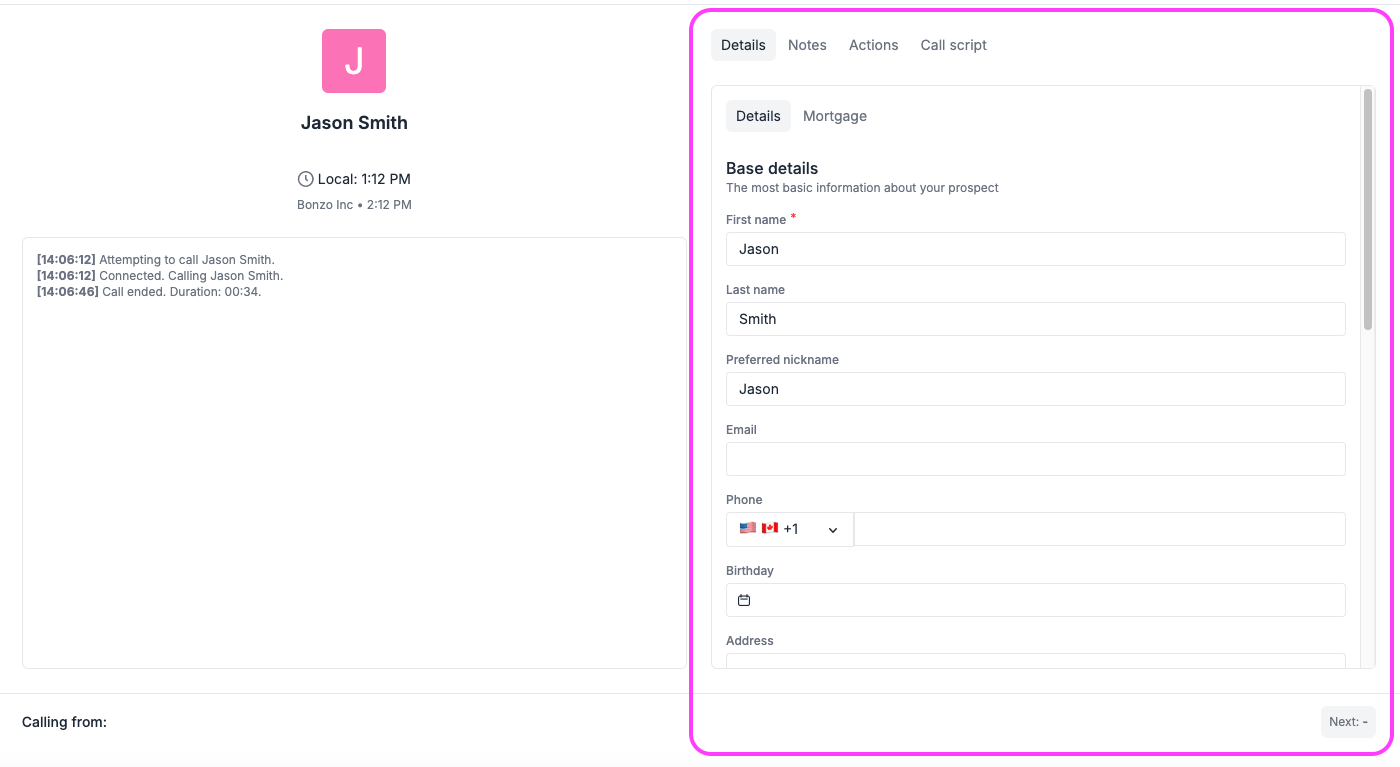
Task: Click the pink J avatar for Jason Smith
Action: 354,61
